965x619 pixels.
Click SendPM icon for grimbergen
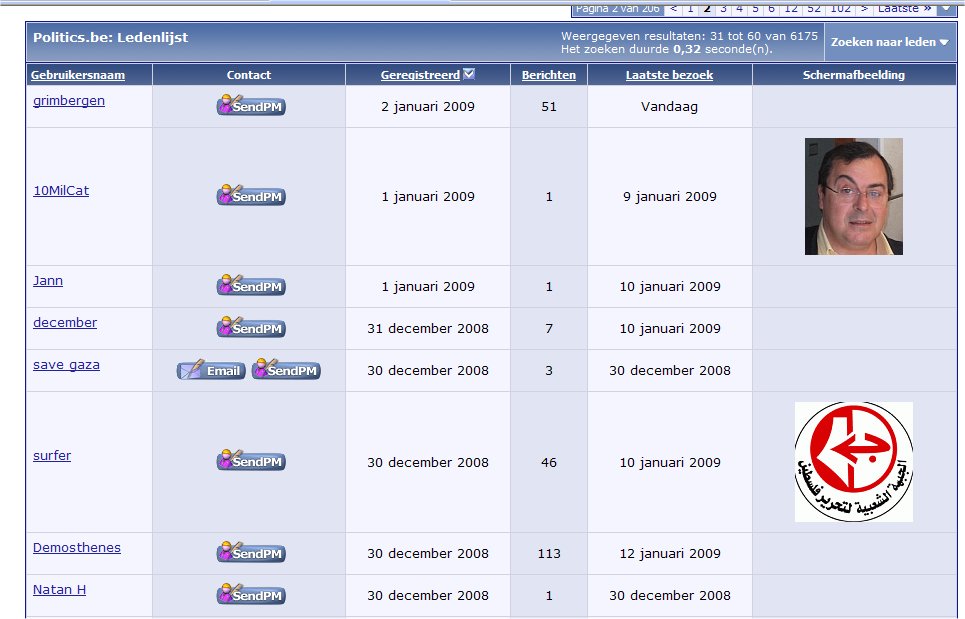pos(251,106)
